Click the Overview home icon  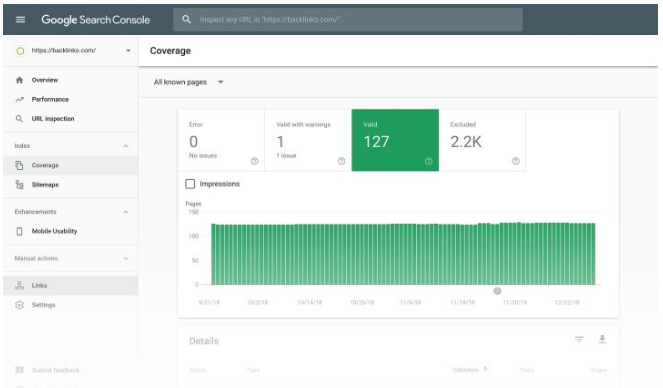19,80
